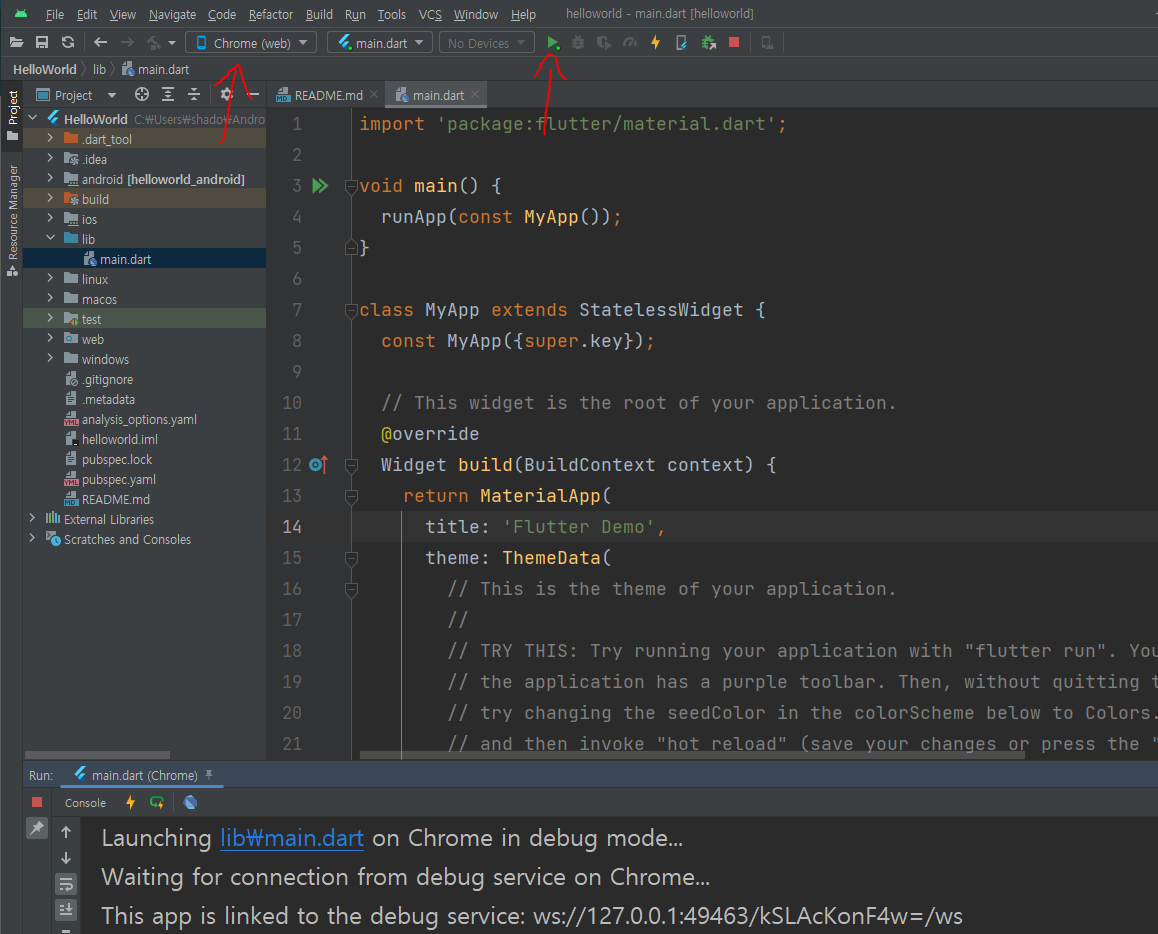Expand Scratches and Consoles node

tap(32, 538)
